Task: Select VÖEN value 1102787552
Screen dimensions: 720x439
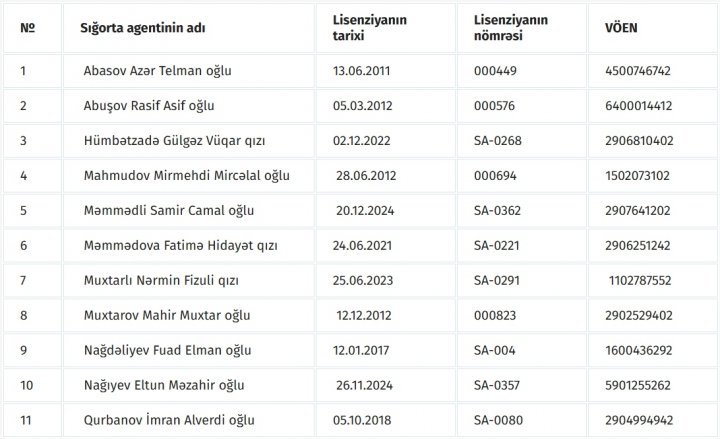Action: [640, 281]
